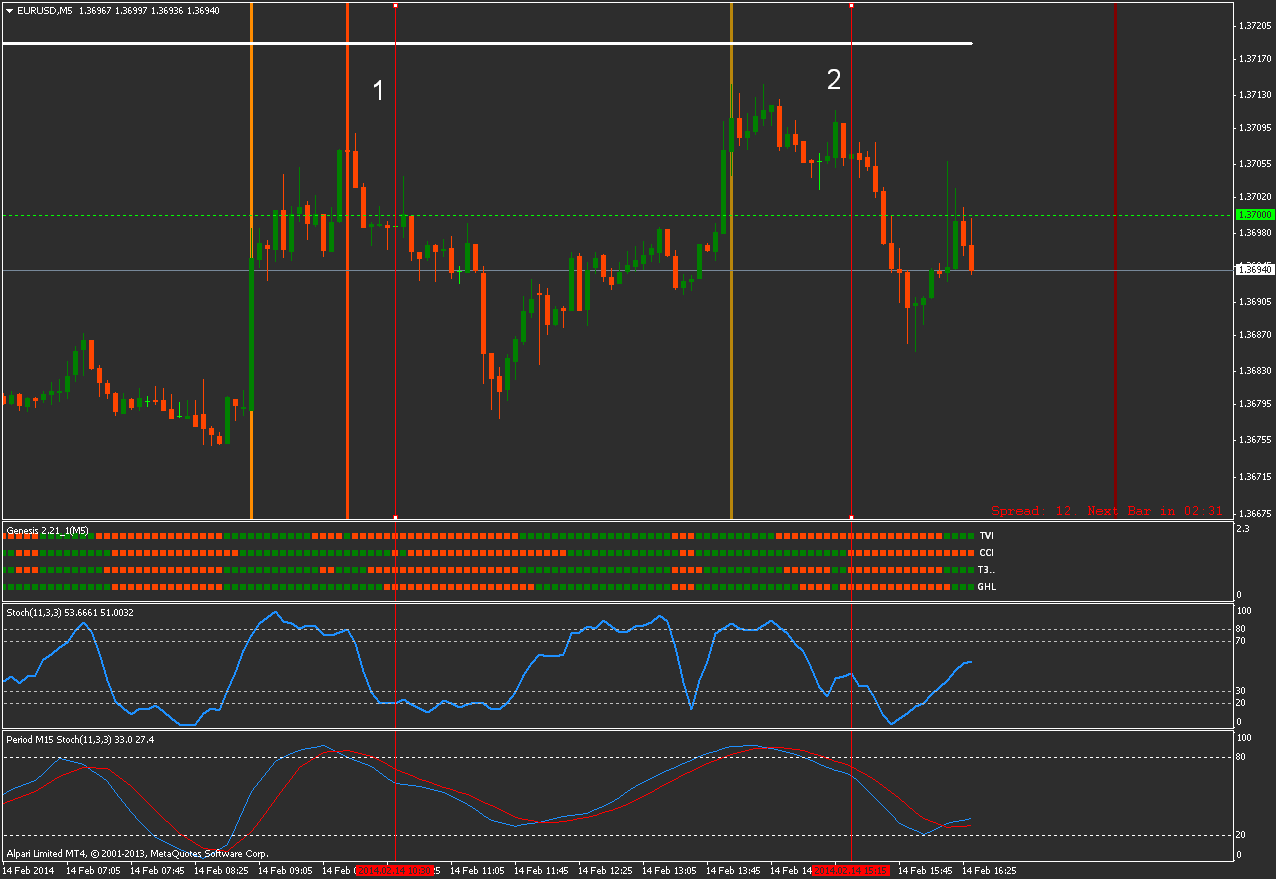Viewport: 1276px width, 879px height.
Task: Click the 14 Feb 12:25 time label
Action: coord(605,871)
